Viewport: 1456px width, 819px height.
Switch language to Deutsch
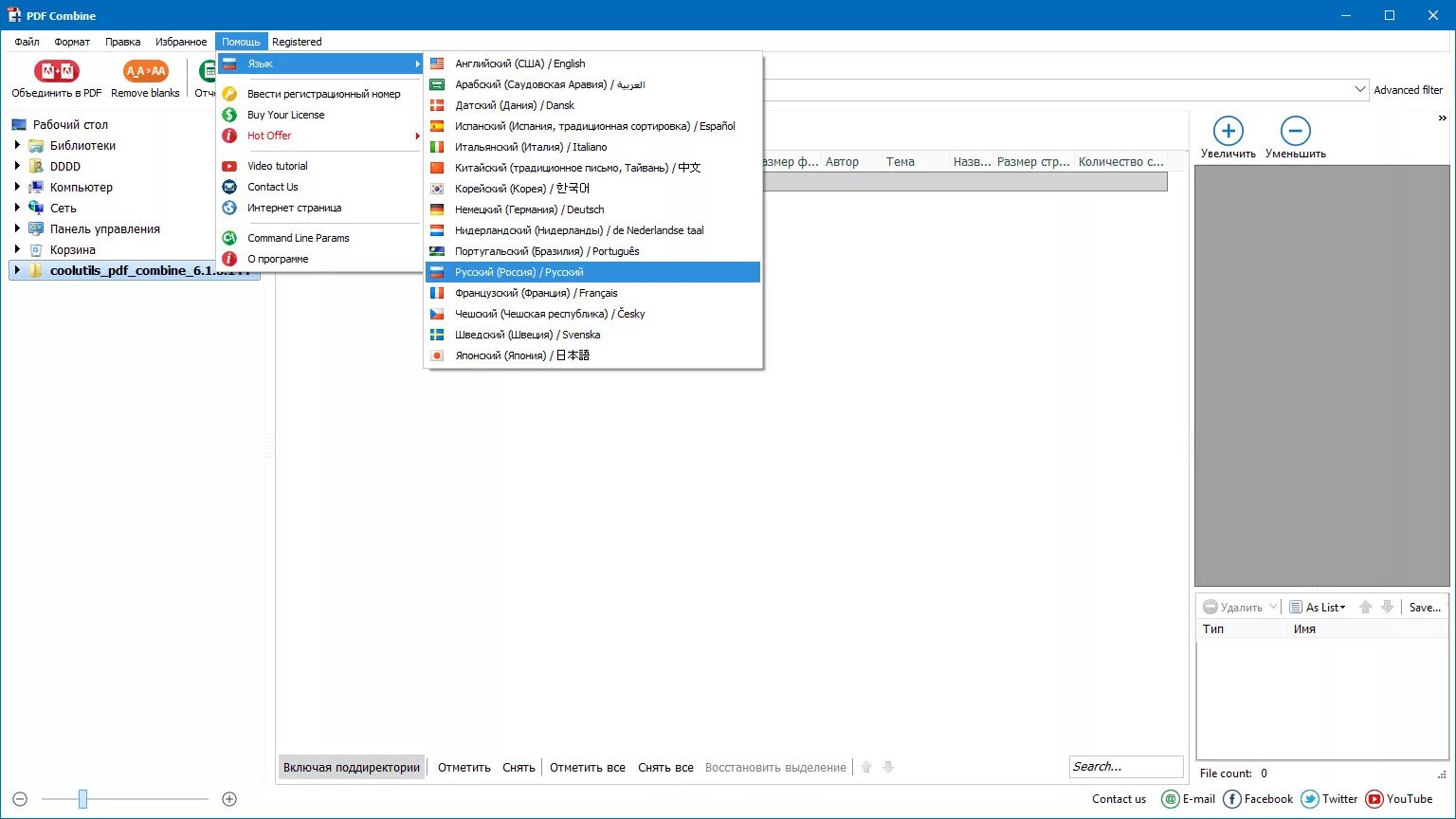(x=592, y=209)
